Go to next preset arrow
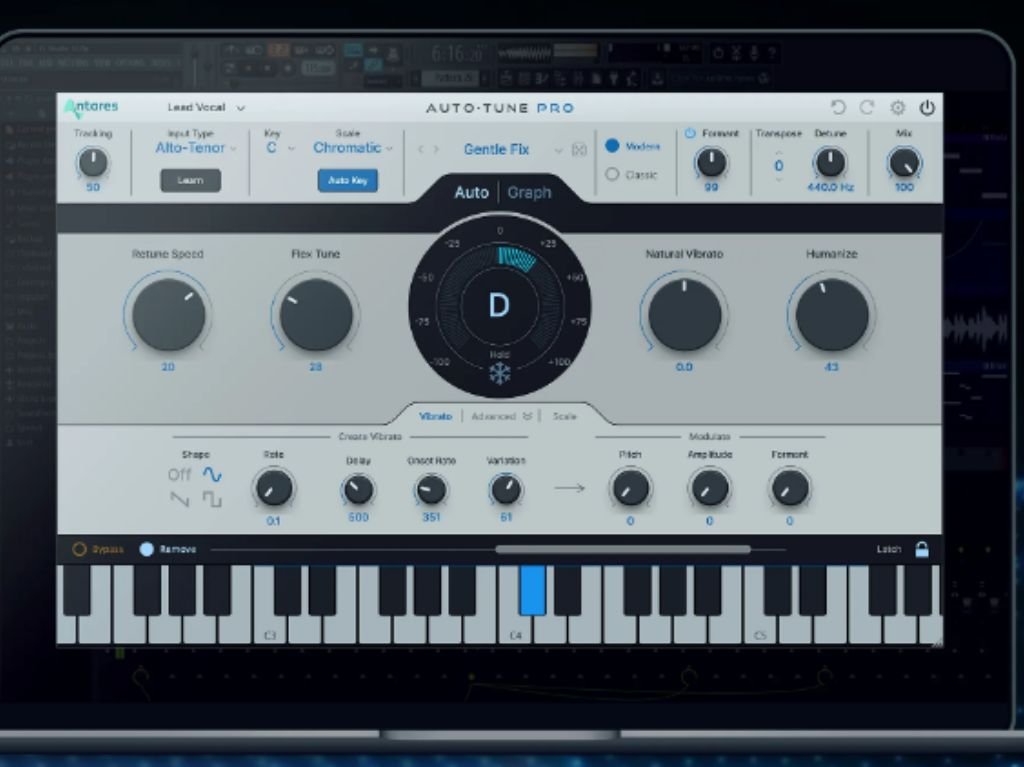 [x=436, y=150]
